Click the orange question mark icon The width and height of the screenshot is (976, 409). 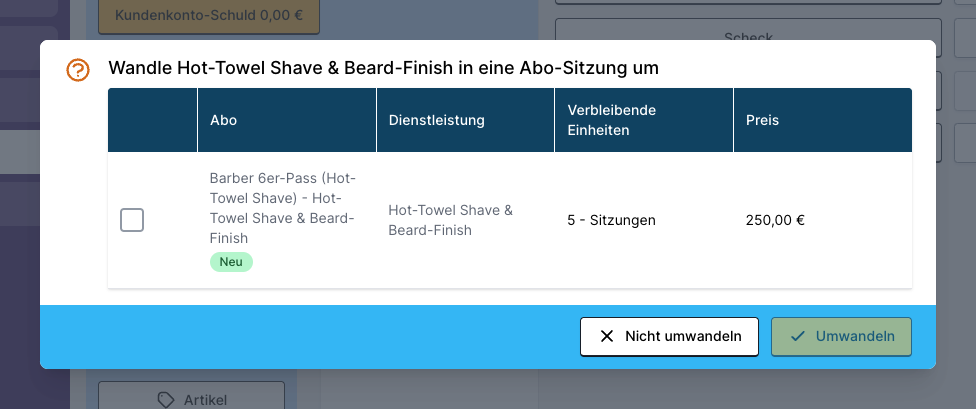(x=78, y=70)
